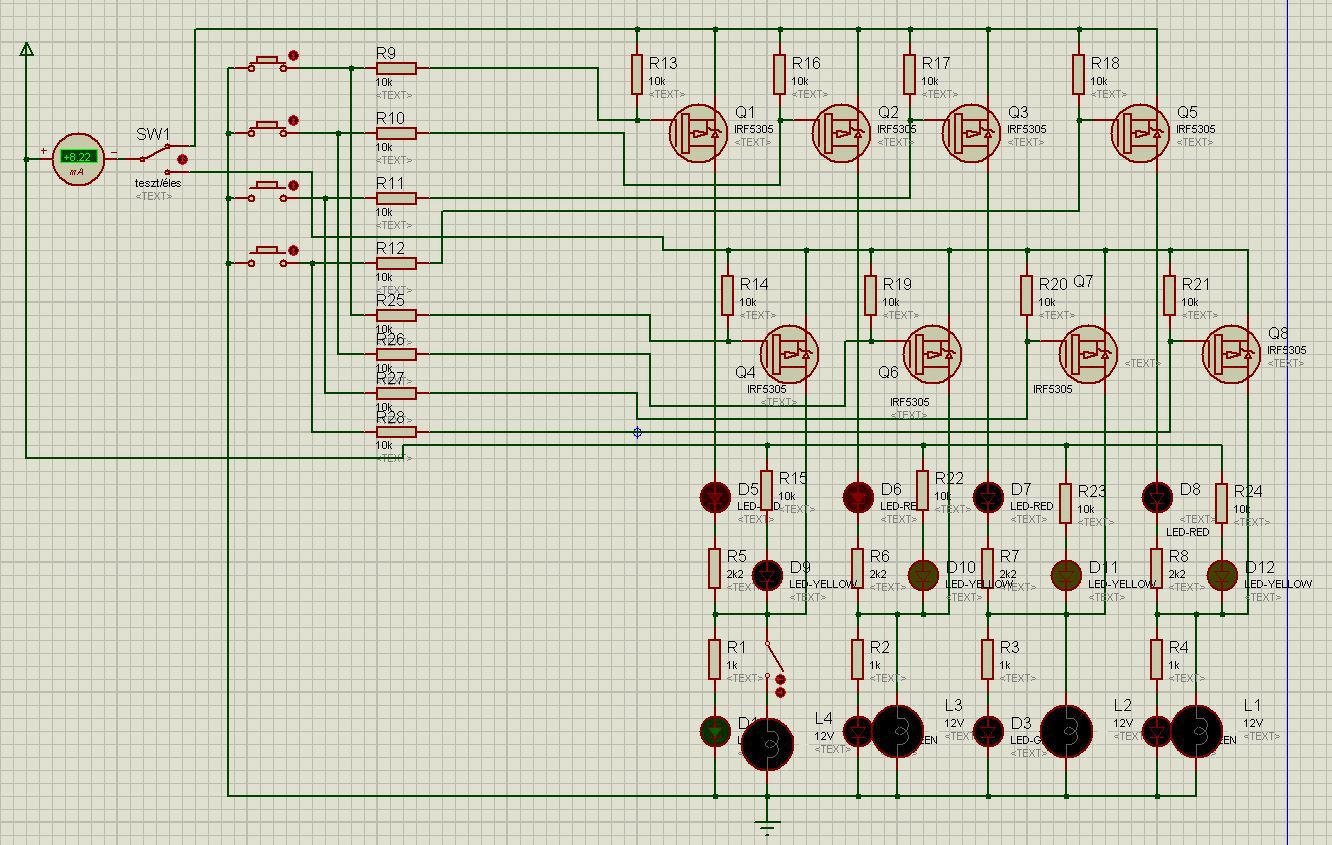Image resolution: width=1332 pixels, height=845 pixels.
Task: Click the Q1 IRF5305 MOSFET symbol
Action: click(699, 133)
